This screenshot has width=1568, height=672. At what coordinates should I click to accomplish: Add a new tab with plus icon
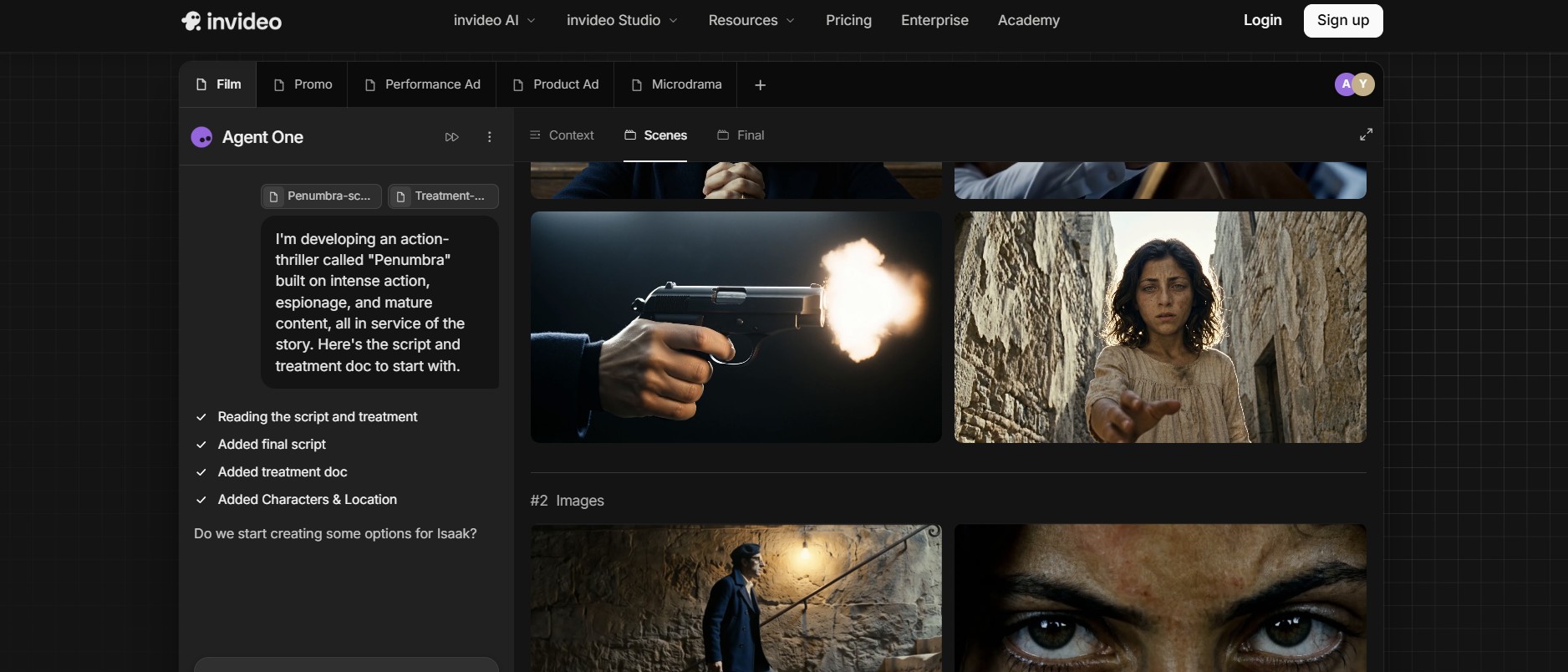click(x=760, y=85)
